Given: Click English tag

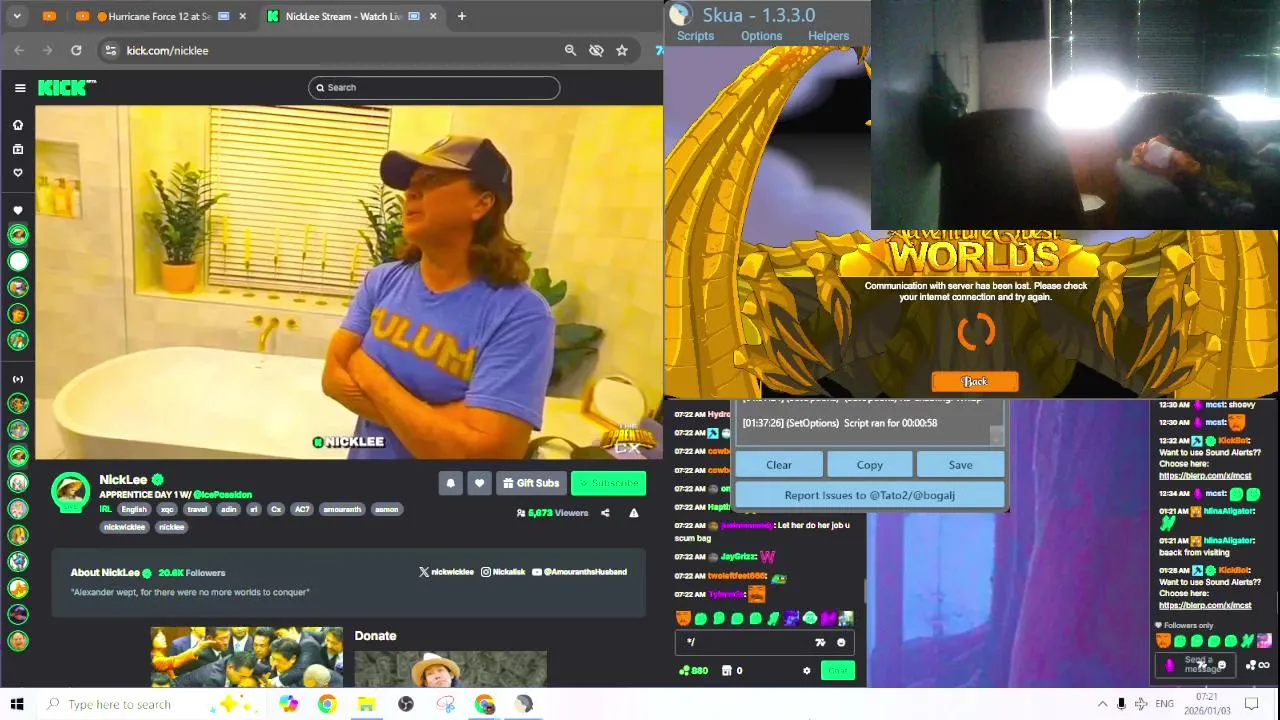Looking at the screenshot, I should (134, 510).
